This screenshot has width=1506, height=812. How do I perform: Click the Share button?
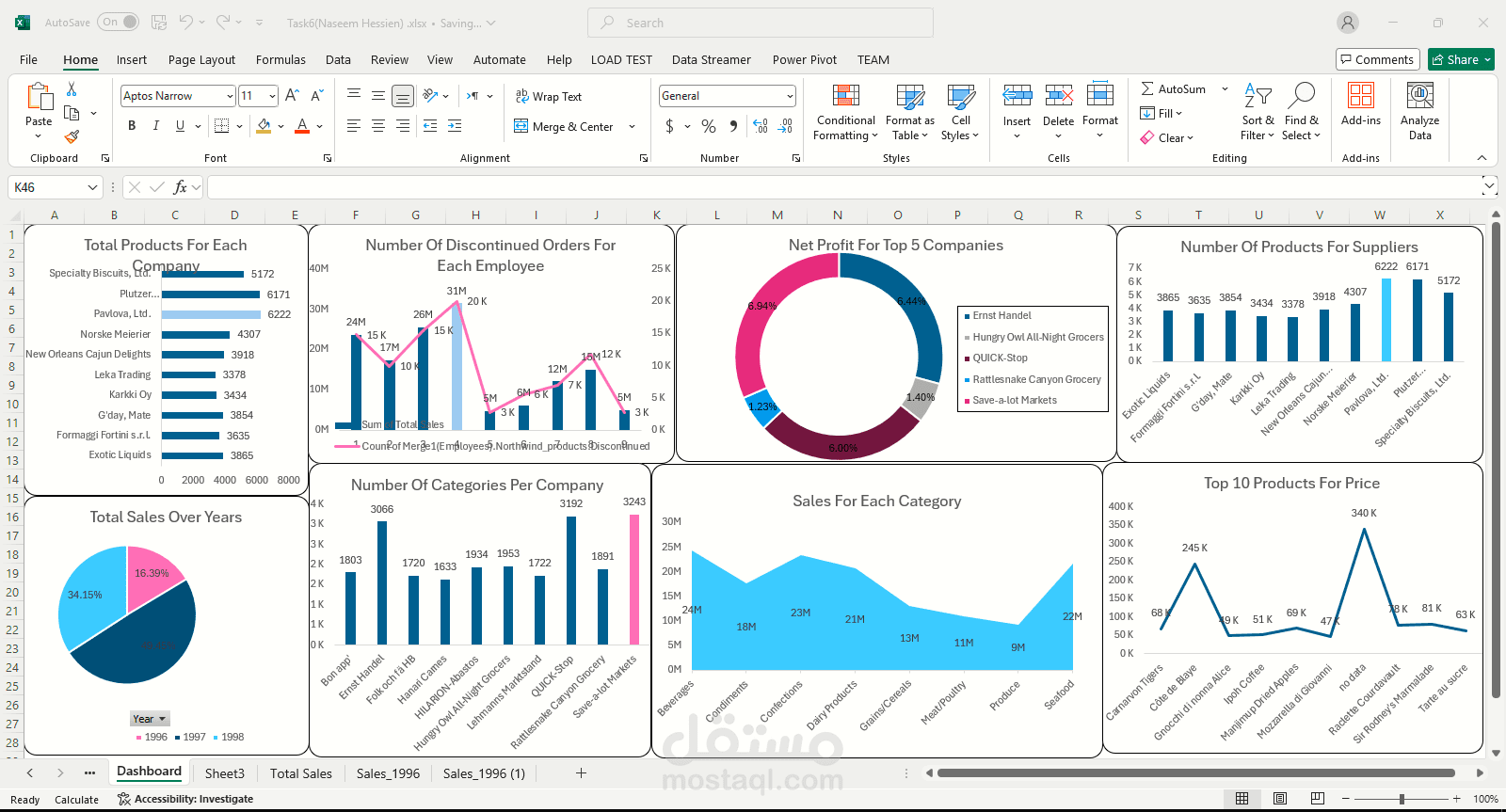click(x=1461, y=59)
